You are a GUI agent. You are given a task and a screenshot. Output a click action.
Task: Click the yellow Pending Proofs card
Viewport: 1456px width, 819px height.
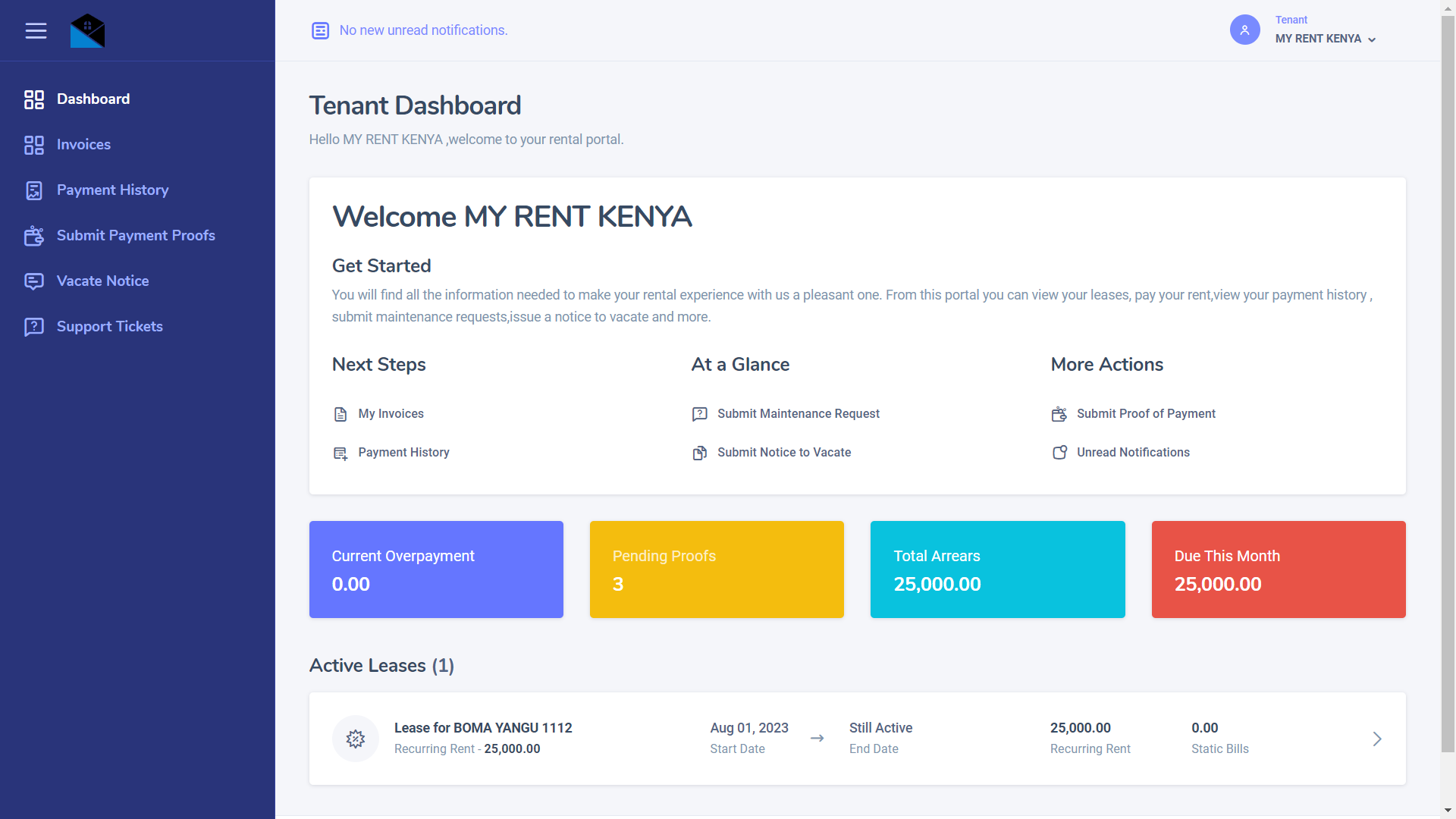click(x=717, y=570)
